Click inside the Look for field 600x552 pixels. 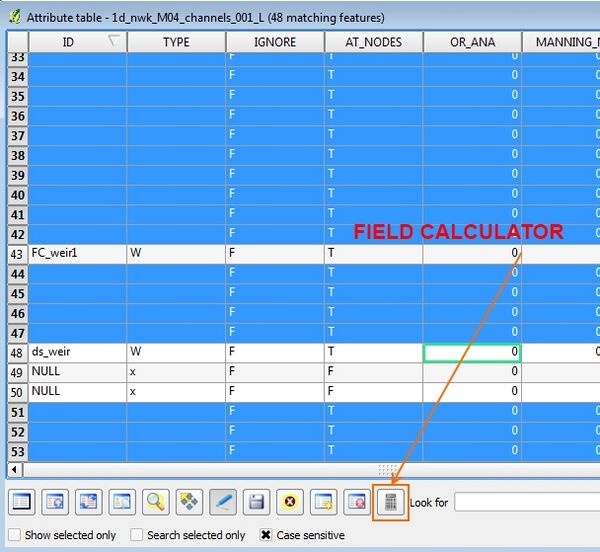pyautogui.click(x=527, y=502)
